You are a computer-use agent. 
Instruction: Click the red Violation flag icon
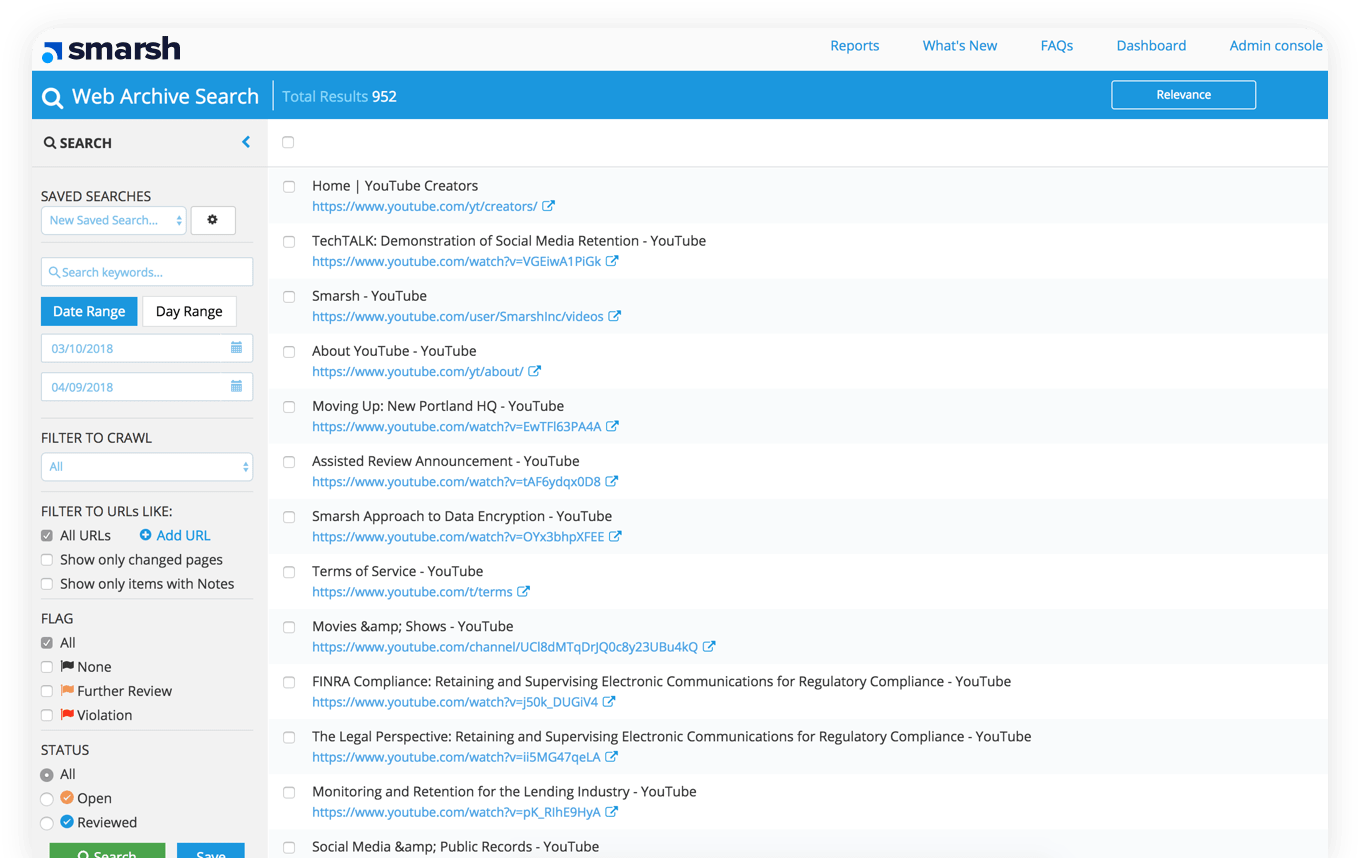(67, 714)
